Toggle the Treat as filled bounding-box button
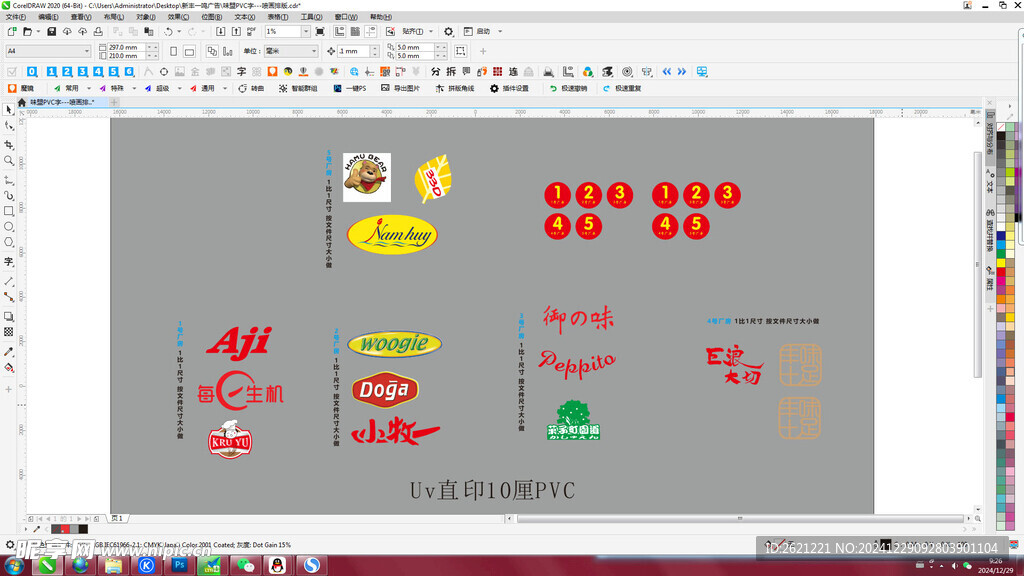Image resolution: width=1024 pixels, height=576 pixels. (460, 51)
